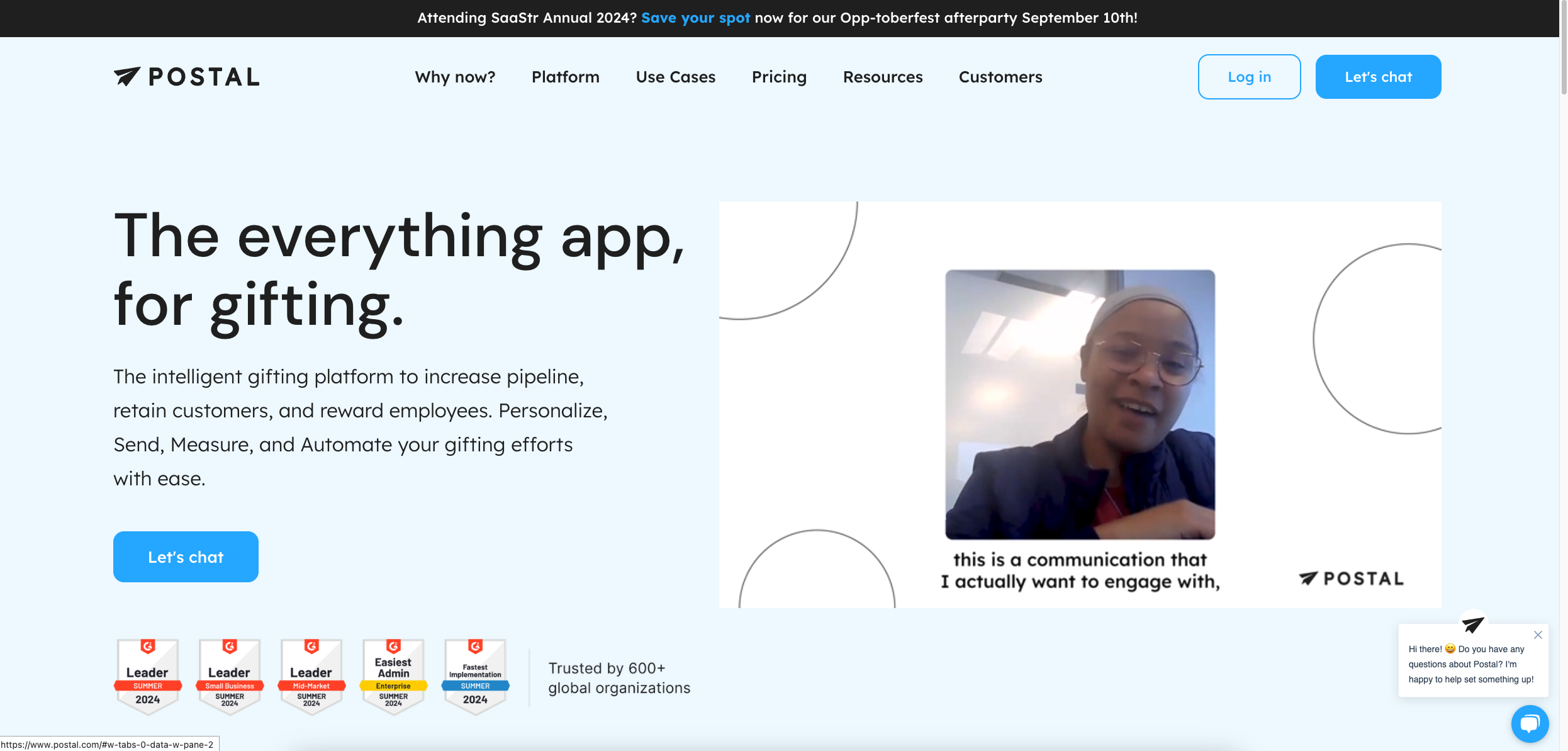Click the Leader Mid-Market badge
The width and height of the screenshot is (1568, 751).
pyautogui.click(x=311, y=677)
